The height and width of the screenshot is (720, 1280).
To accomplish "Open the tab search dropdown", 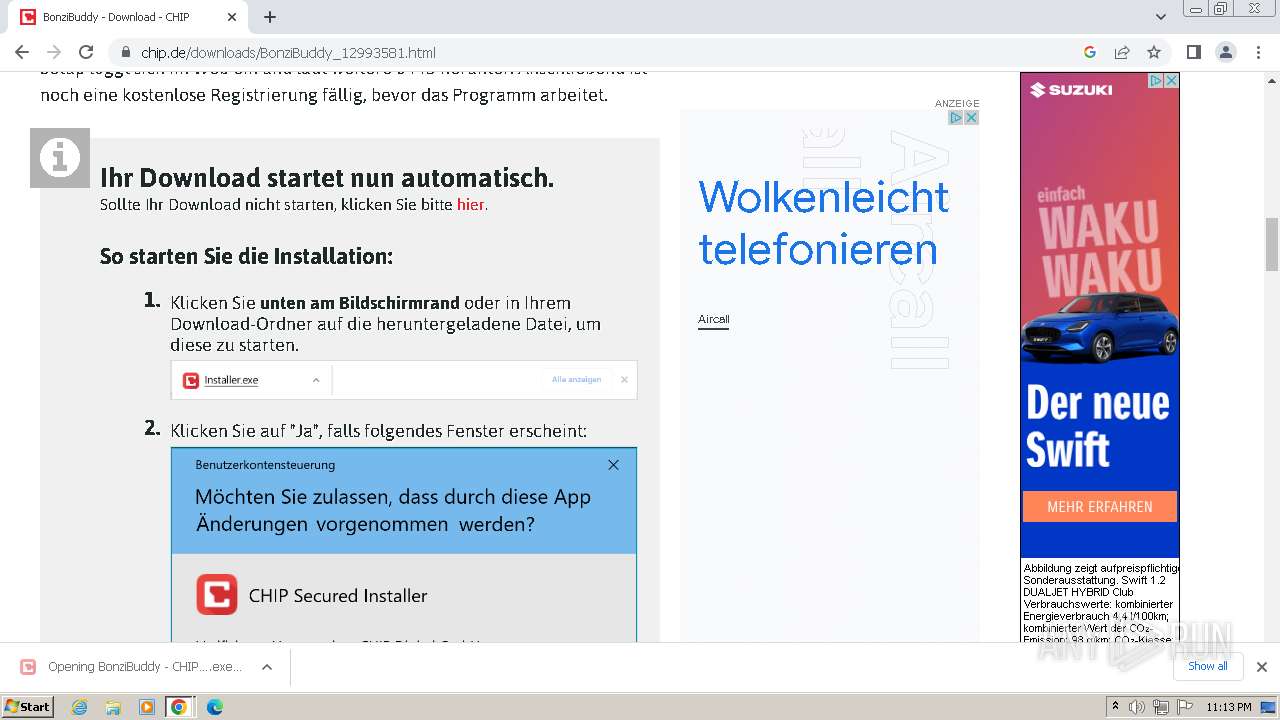I will click(1161, 17).
